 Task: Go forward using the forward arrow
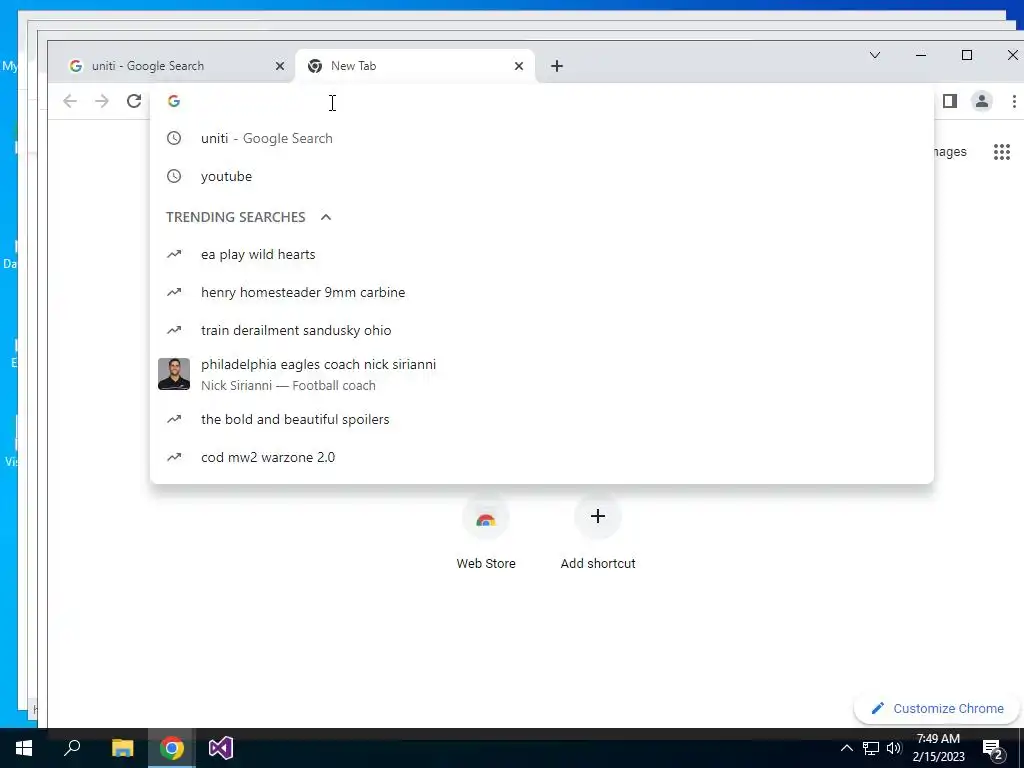(x=102, y=101)
